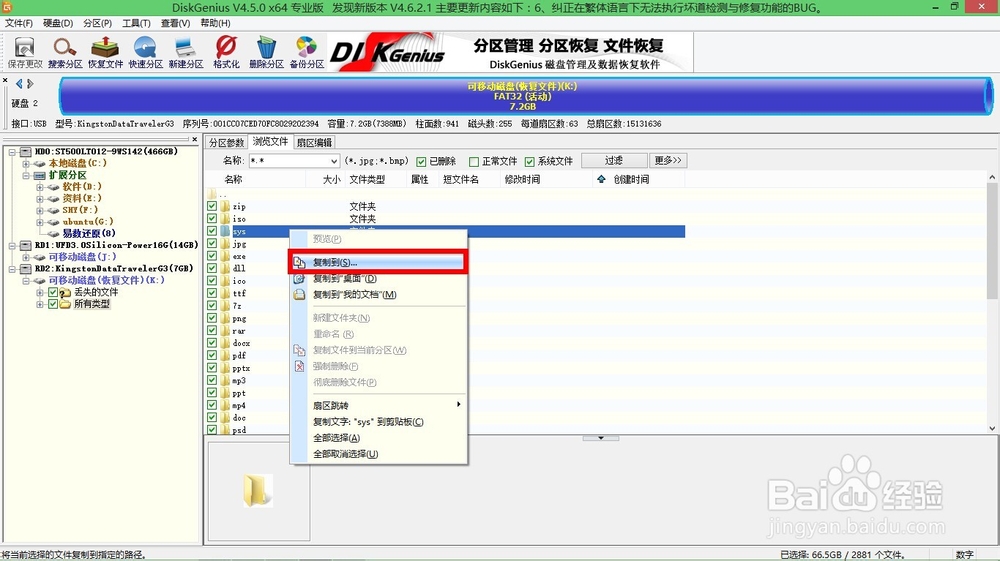
Task: Click the exe folder icon
Action: (x=225, y=256)
